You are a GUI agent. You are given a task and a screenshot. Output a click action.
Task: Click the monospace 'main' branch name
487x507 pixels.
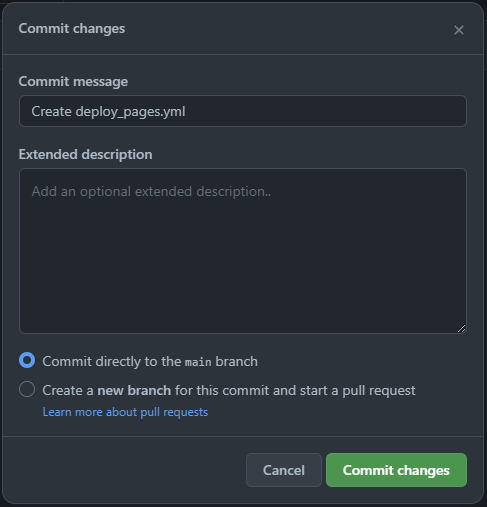pos(198,362)
